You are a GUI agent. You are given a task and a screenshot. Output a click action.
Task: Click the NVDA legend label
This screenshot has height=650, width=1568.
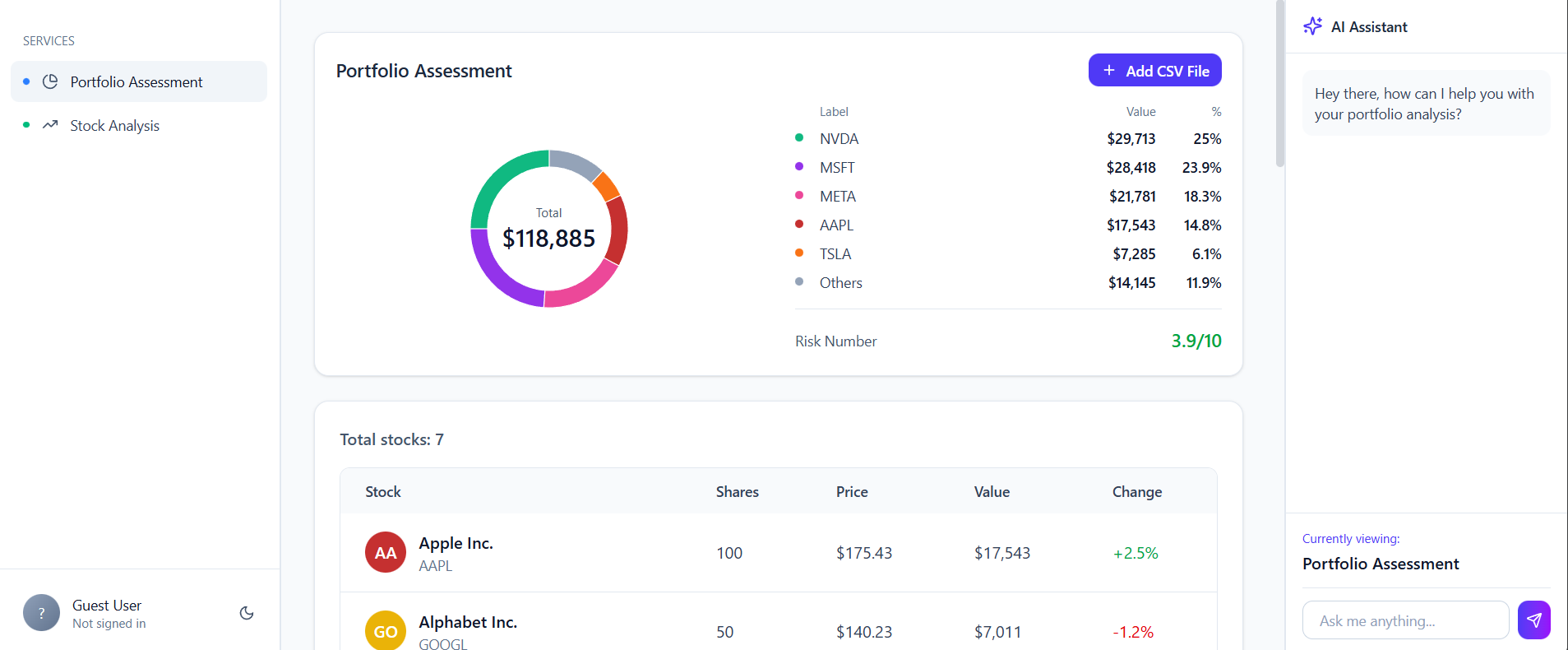(839, 138)
